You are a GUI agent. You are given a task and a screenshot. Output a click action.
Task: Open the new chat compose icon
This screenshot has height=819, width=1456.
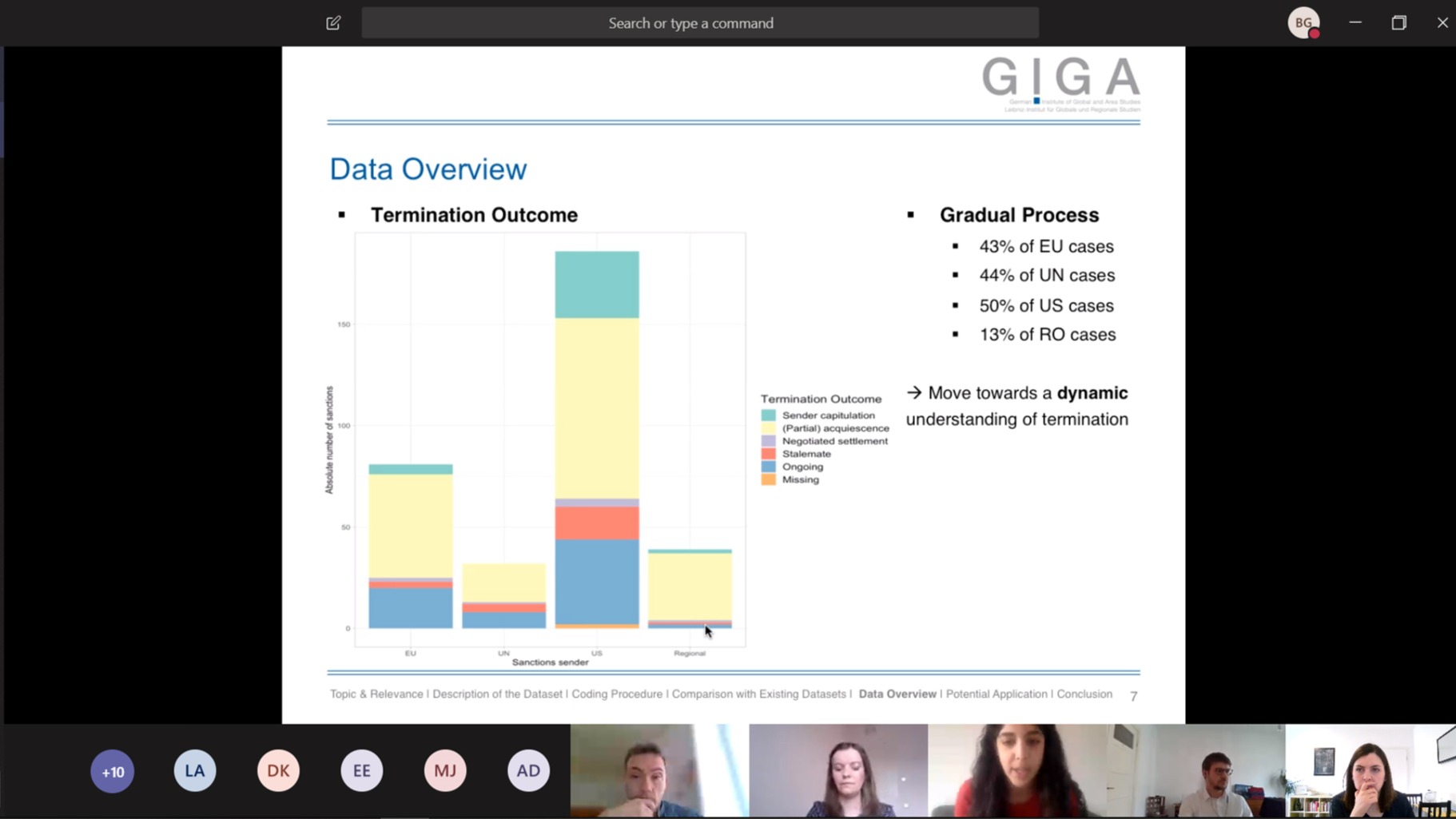pos(333,22)
